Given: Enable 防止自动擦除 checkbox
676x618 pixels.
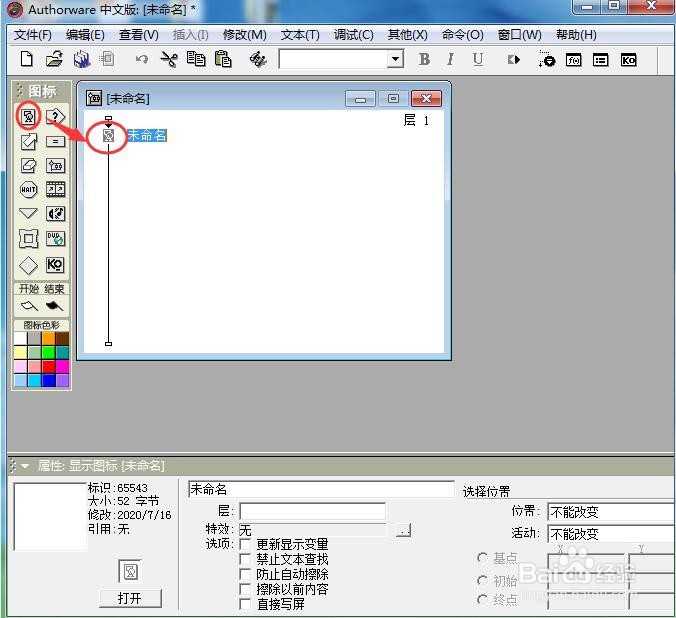Looking at the screenshot, I should pyautogui.click(x=245, y=574).
